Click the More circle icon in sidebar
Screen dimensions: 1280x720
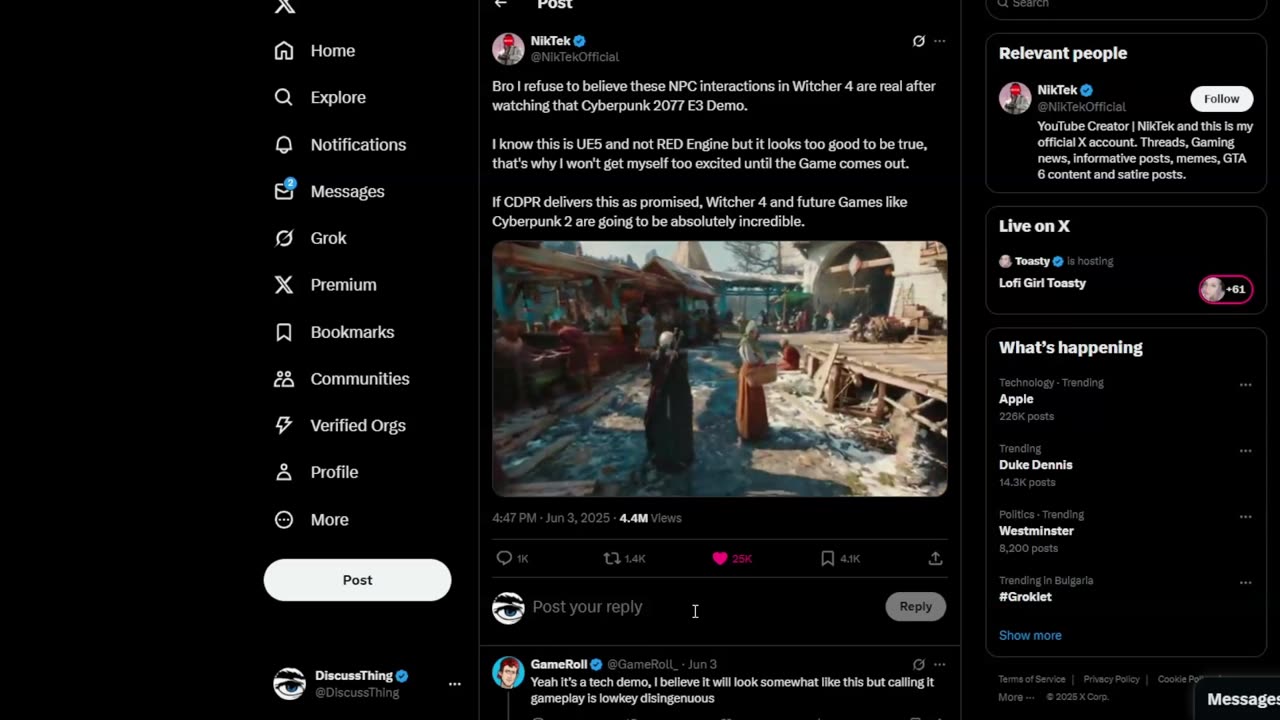coord(284,520)
